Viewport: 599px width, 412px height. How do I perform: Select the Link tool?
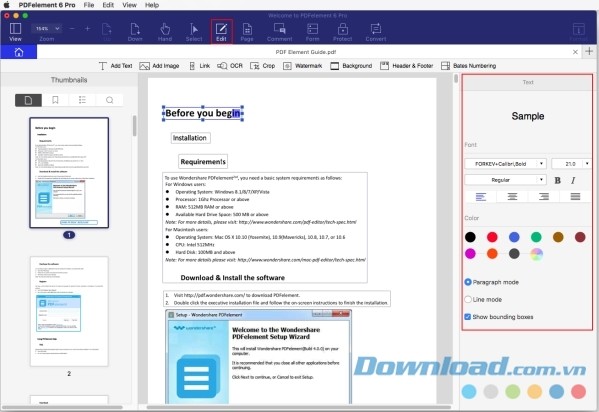coord(200,66)
